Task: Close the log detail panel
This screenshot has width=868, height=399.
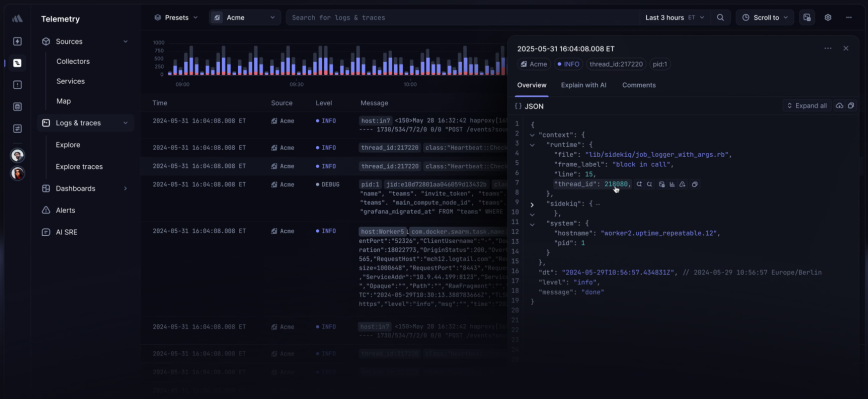Action: click(x=846, y=49)
